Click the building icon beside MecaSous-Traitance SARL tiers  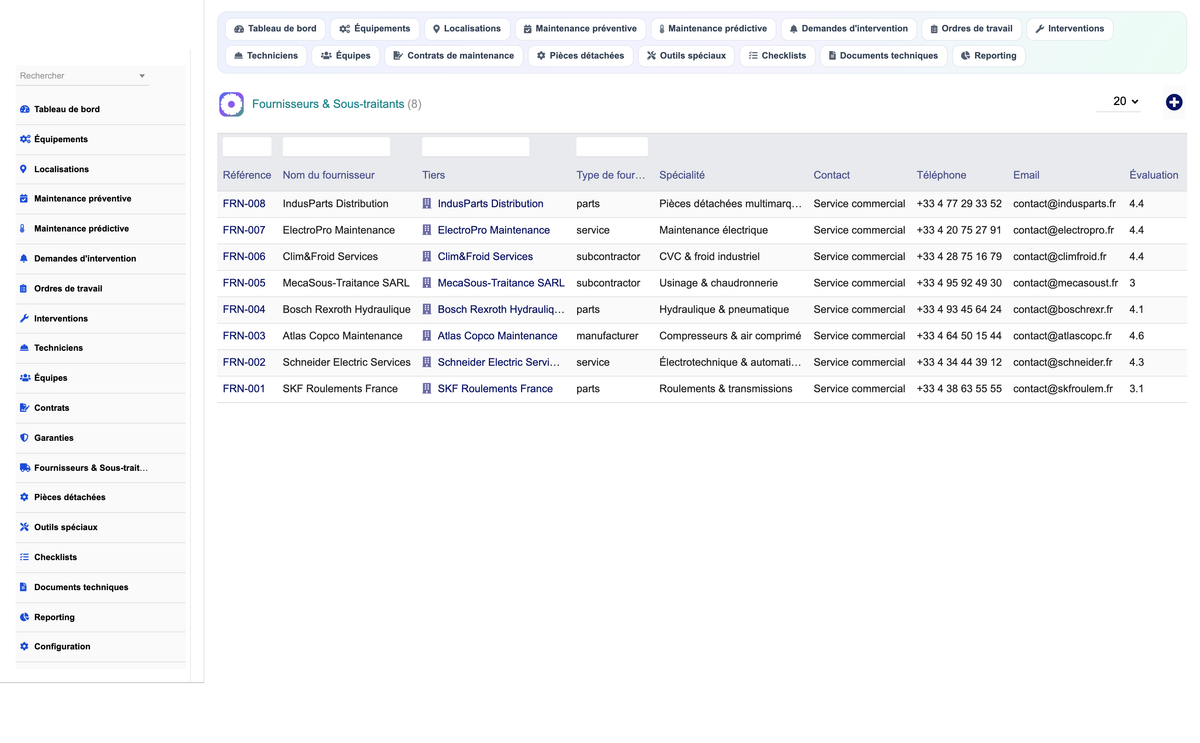[x=427, y=283]
